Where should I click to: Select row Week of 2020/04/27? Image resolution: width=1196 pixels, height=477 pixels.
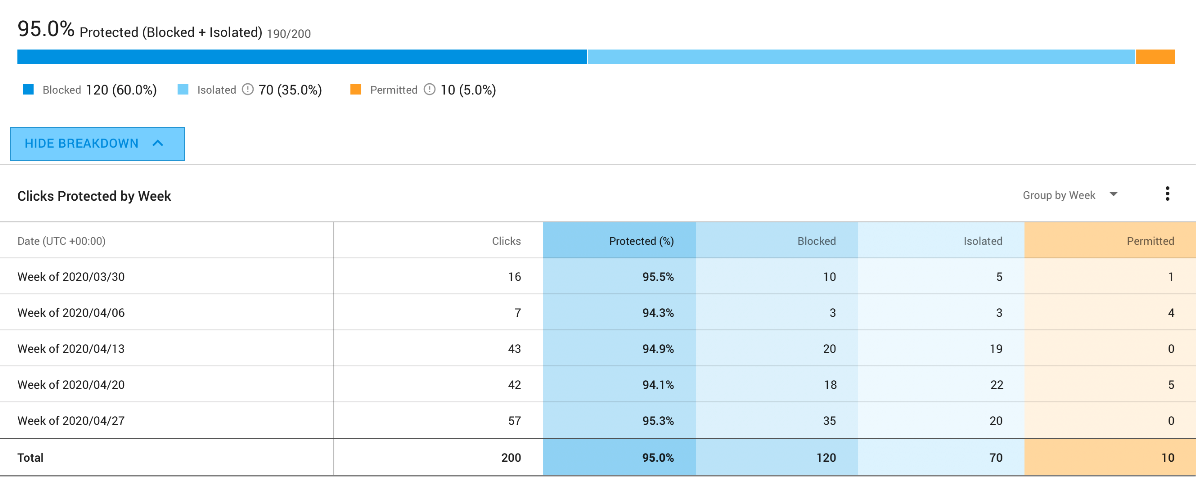coord(598,420)
